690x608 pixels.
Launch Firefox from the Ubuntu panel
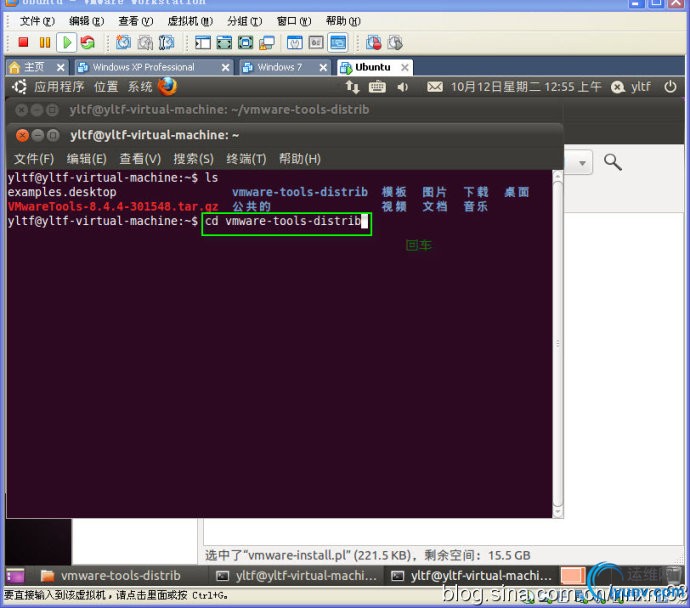(168, 87)
